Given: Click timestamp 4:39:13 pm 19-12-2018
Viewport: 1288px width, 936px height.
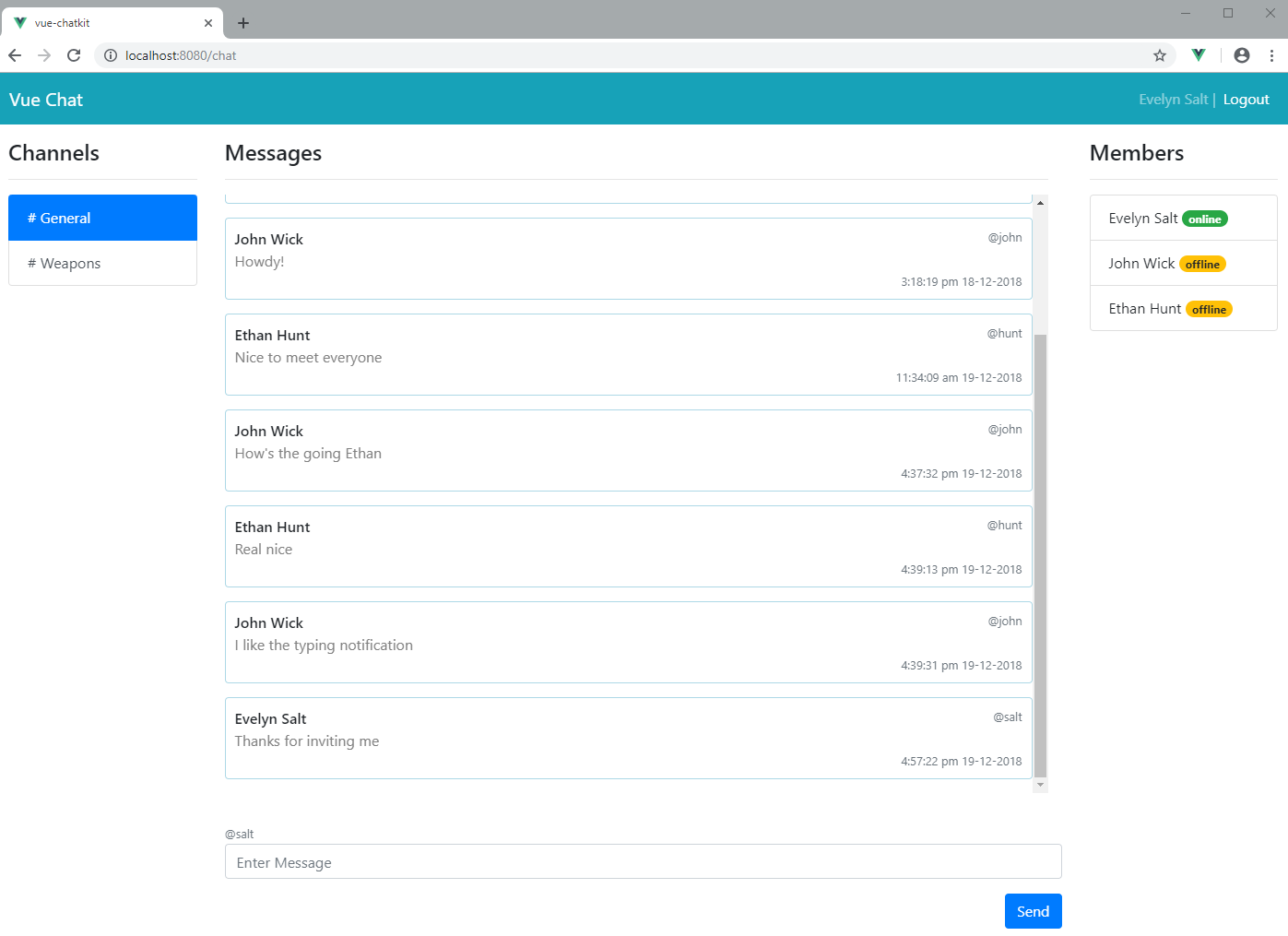Looking at the screenshot, I should 962,569.
